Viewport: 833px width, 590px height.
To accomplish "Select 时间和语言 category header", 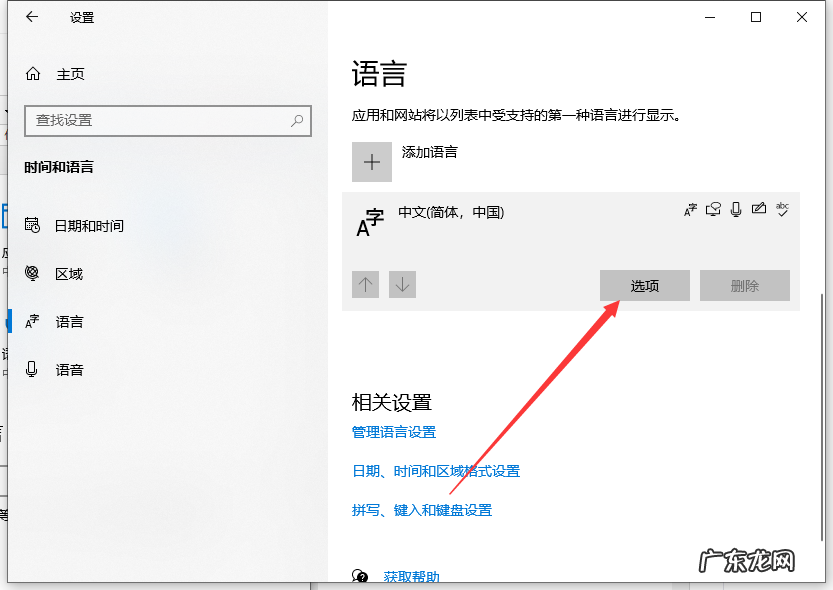I will click(x=58, y=167).
